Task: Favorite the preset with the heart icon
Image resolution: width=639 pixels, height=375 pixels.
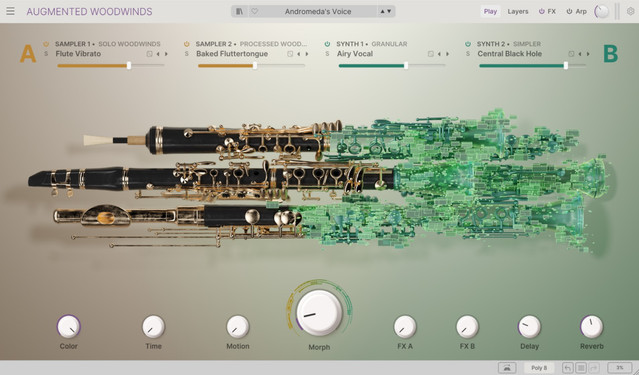Action: point(254,11)
